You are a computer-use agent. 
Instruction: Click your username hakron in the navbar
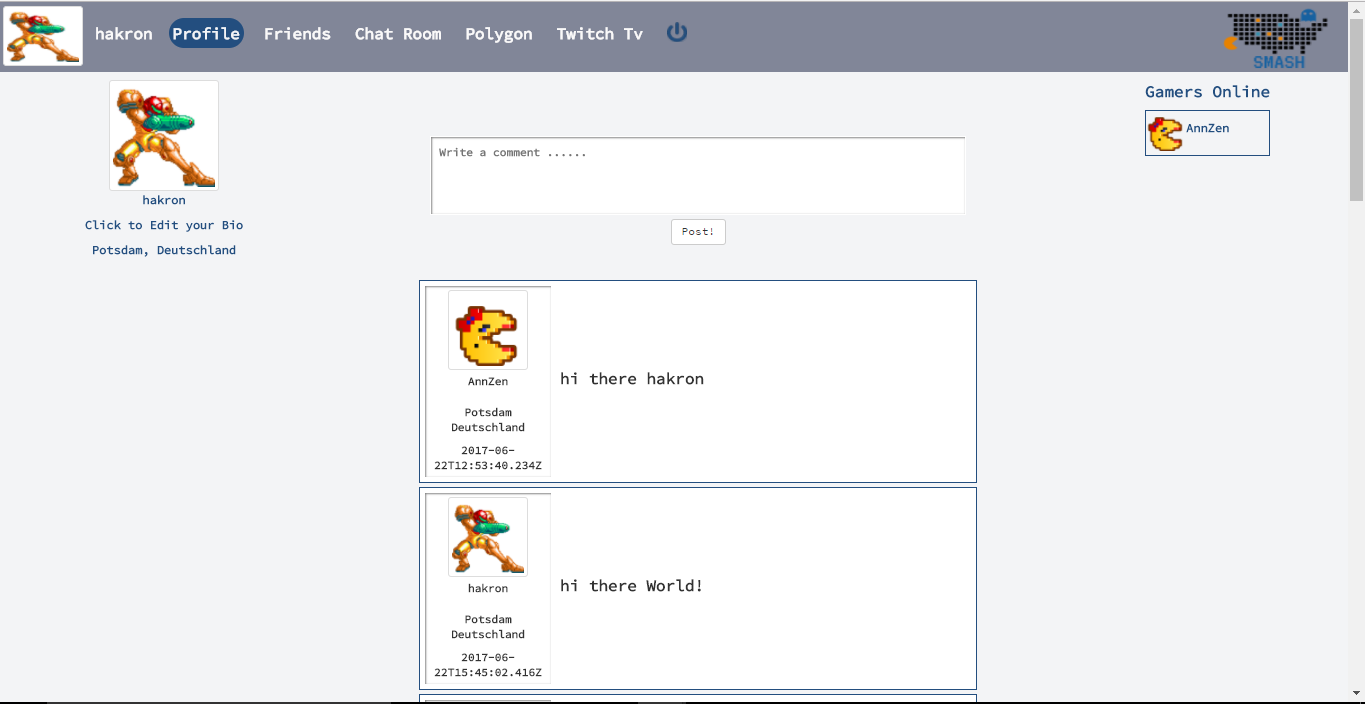point(123,33)
